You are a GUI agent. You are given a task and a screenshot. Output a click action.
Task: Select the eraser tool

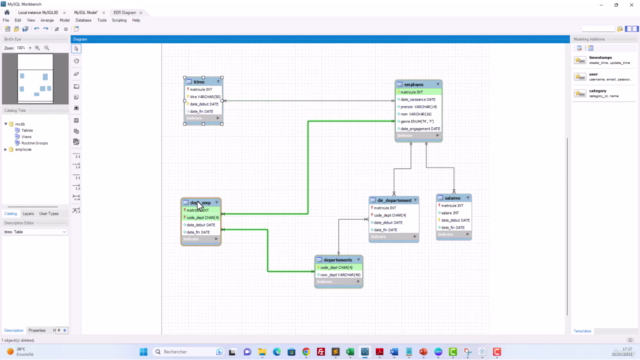tap(76, 74)
